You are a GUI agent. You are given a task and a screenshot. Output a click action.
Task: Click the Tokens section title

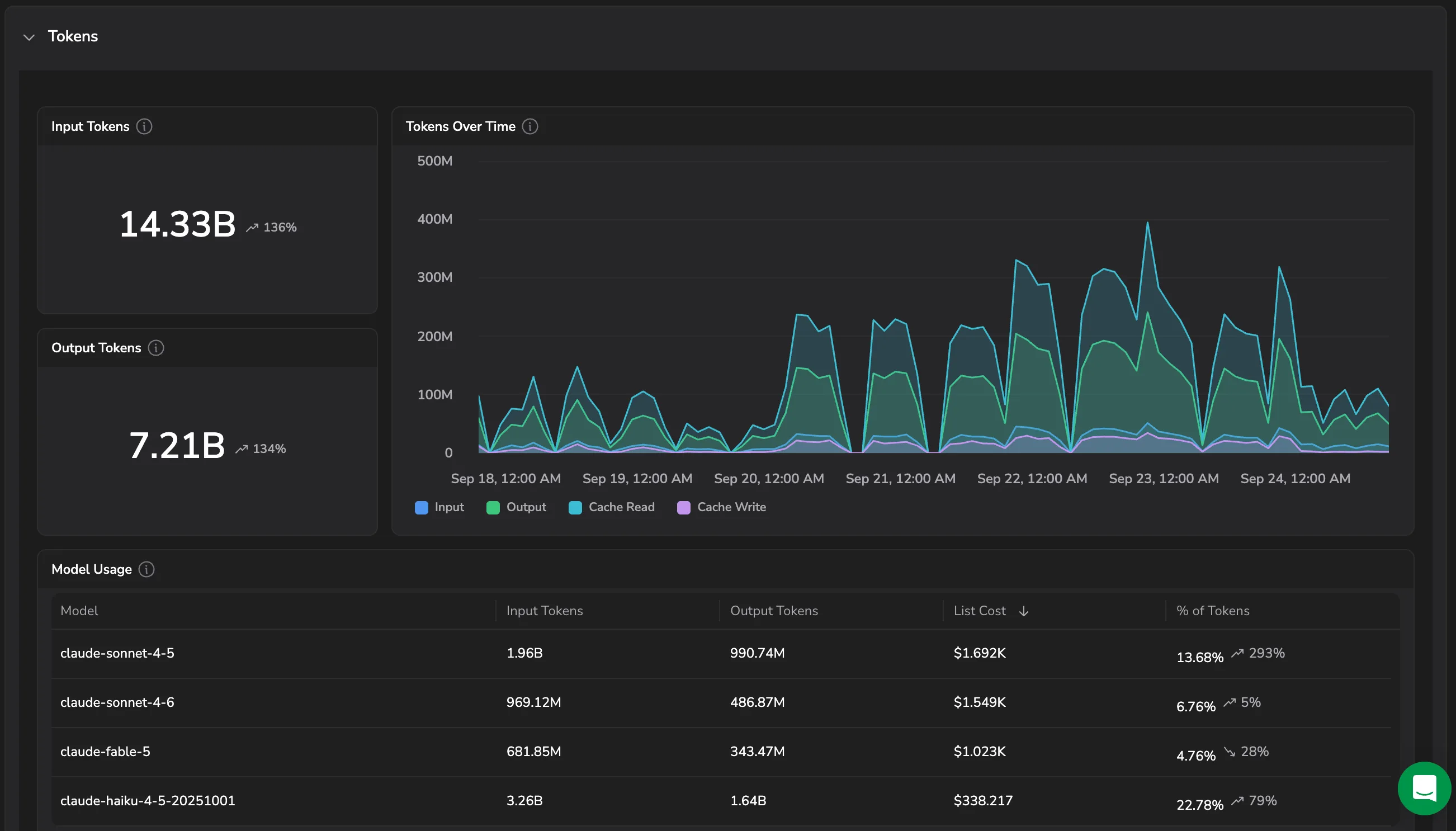tap(73, 36)
